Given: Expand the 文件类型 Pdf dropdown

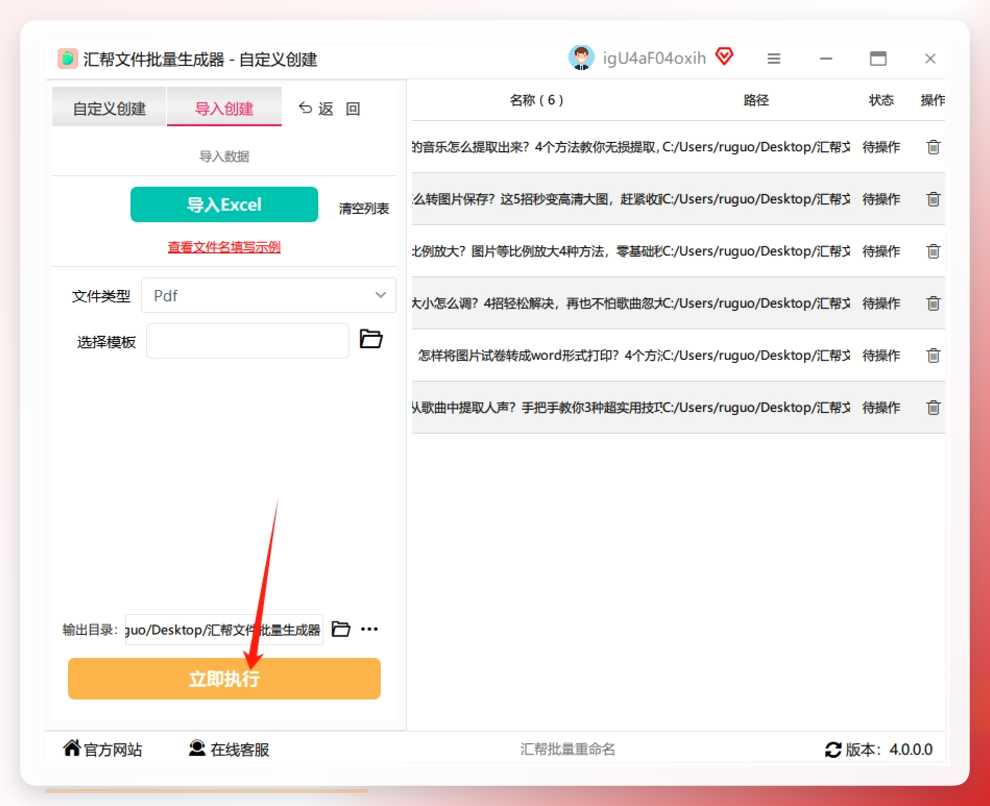Looking at the screenshot, I should pos(268,295).
